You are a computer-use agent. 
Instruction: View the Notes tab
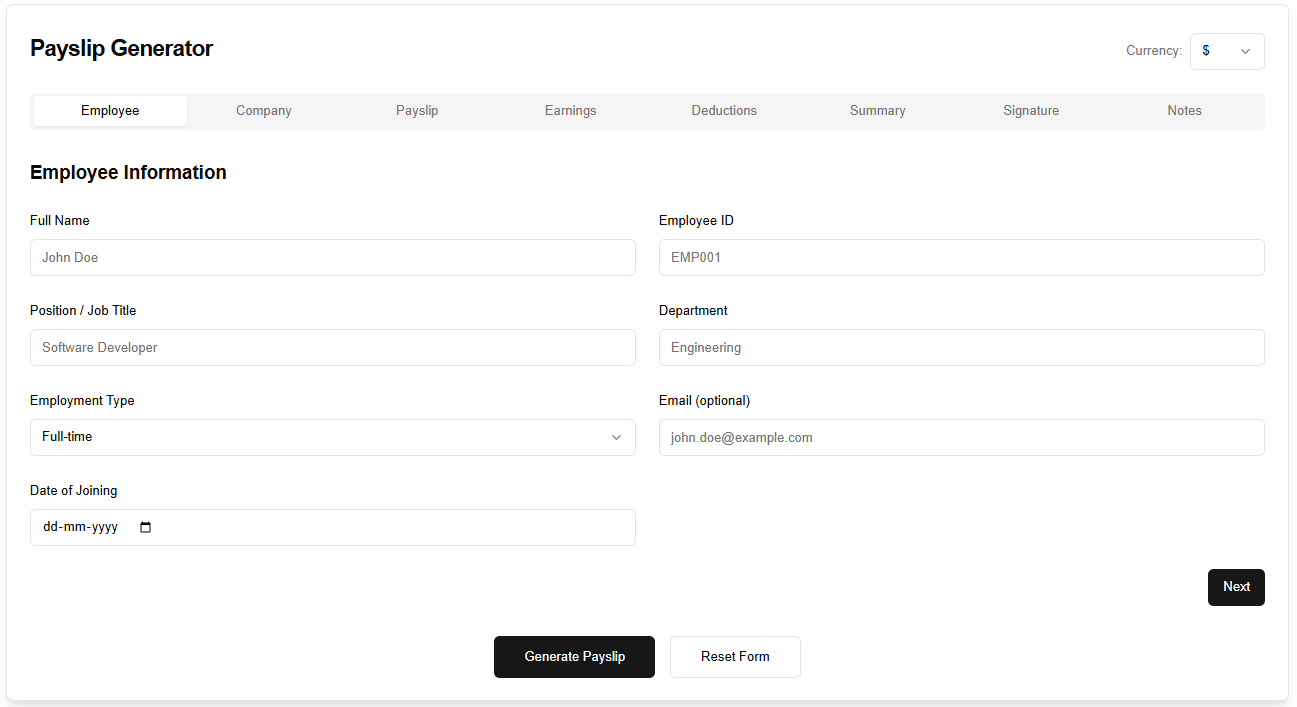(1184, 110)
